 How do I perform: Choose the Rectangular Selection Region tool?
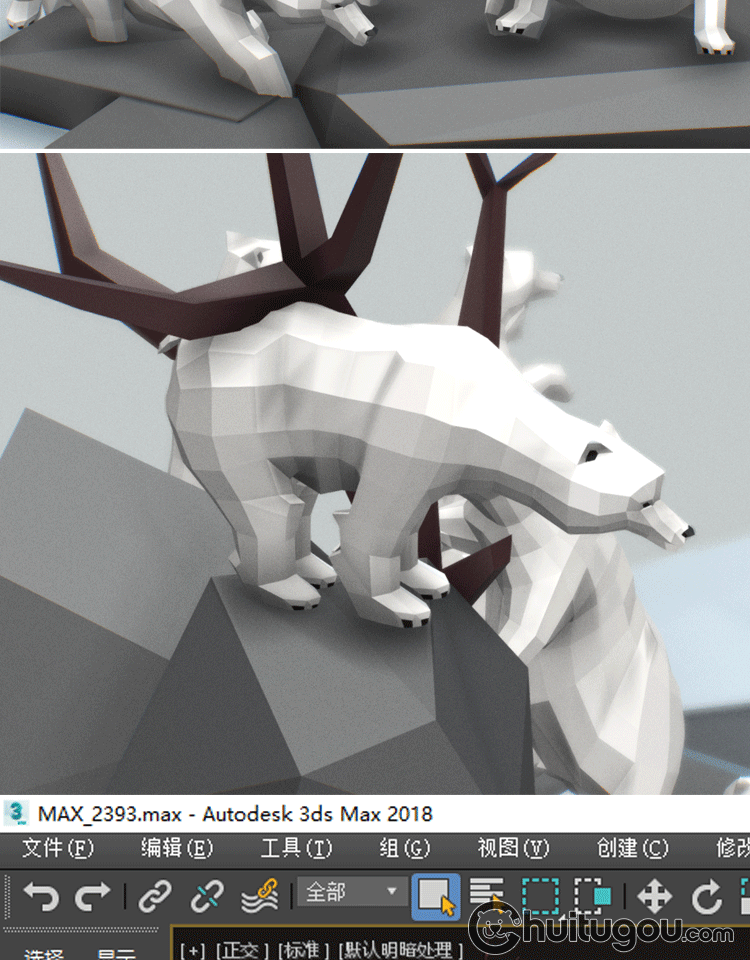click(x=540, y=895)
